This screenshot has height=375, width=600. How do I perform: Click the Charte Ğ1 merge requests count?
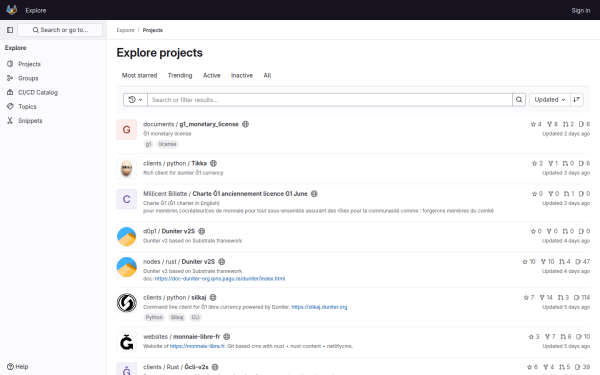pyautogui.click(x=569, y=194)
